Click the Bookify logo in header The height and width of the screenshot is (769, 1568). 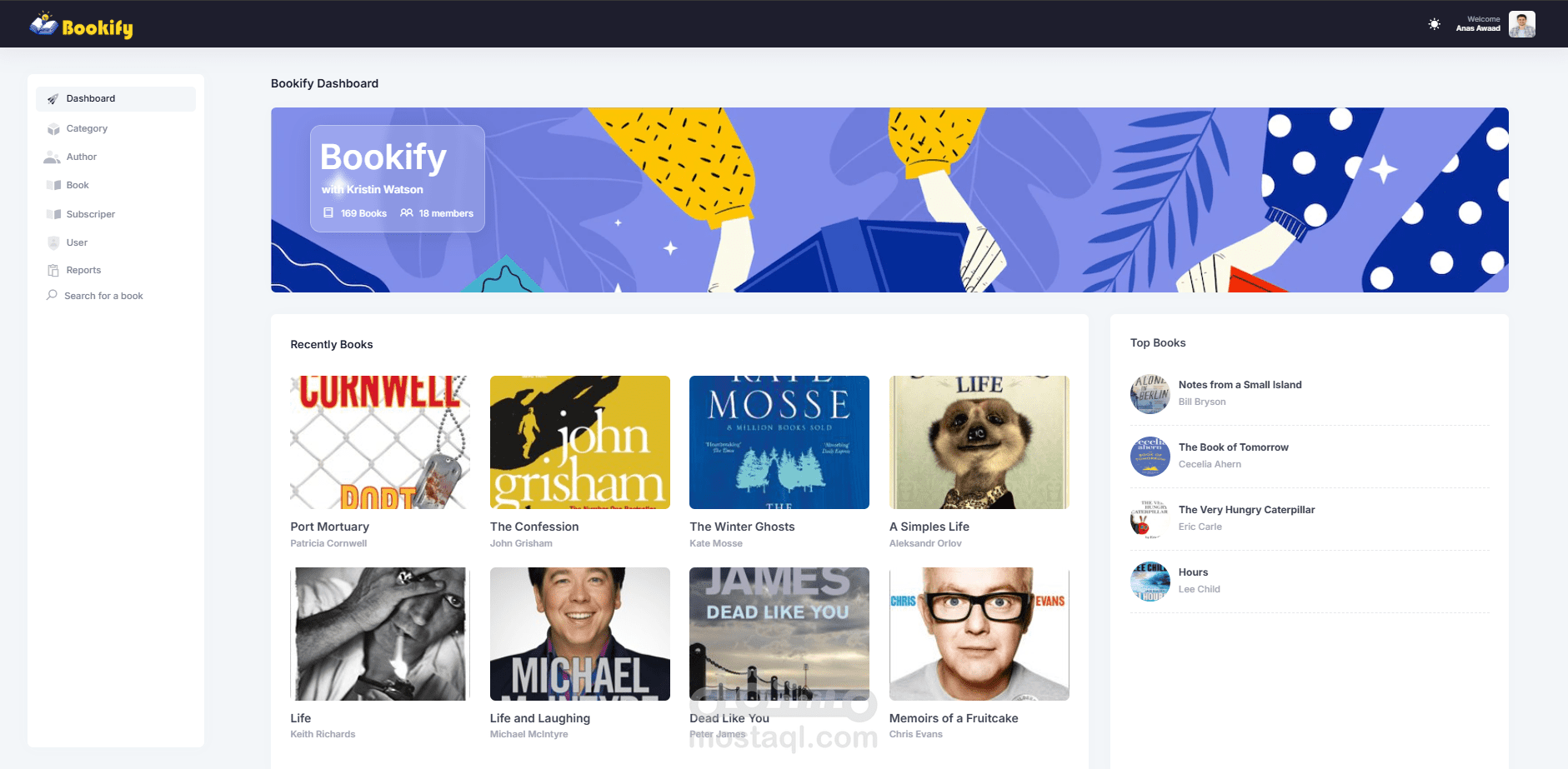point(81,25)
